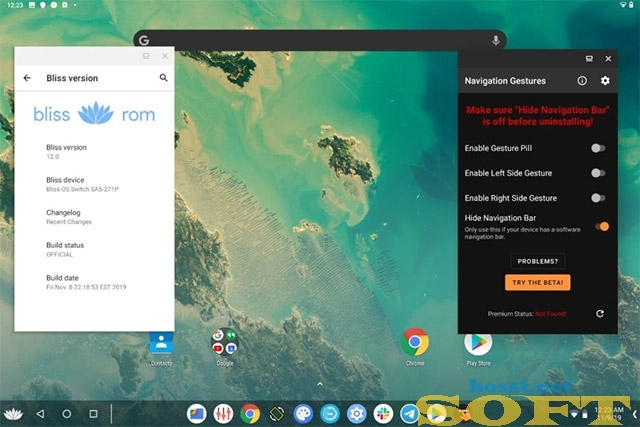This screenshot has height=427, width=640.
Task: Launch Chrome from the taskbar
Action: (250, 414)
